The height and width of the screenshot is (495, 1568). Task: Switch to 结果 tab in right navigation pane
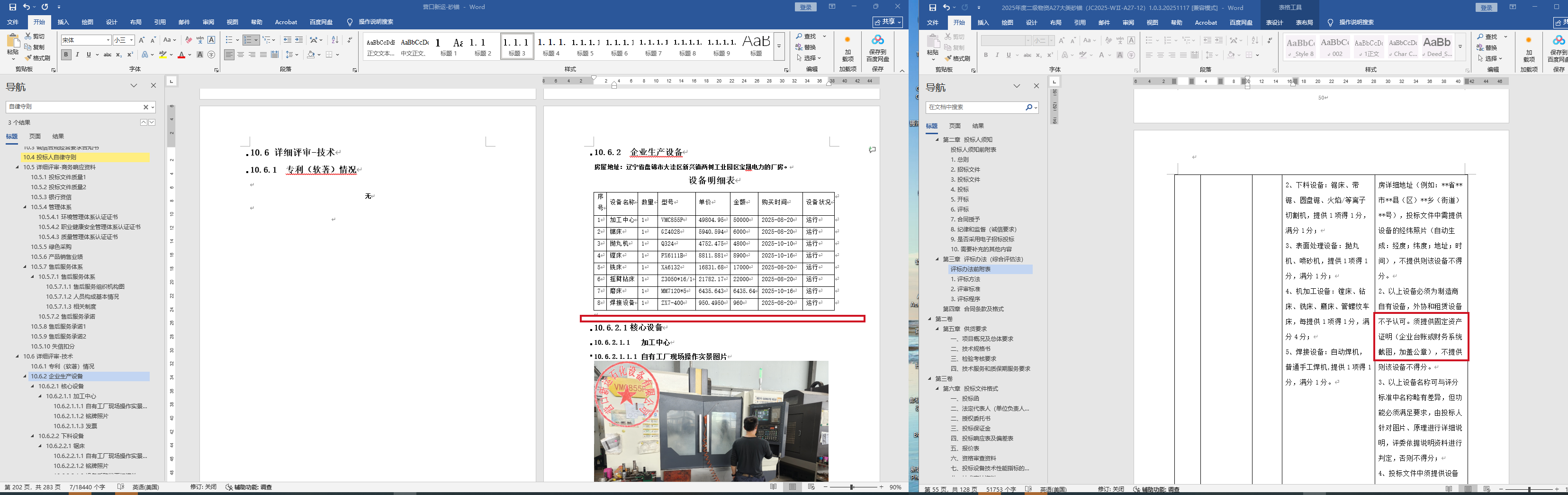tap(978, 126)
